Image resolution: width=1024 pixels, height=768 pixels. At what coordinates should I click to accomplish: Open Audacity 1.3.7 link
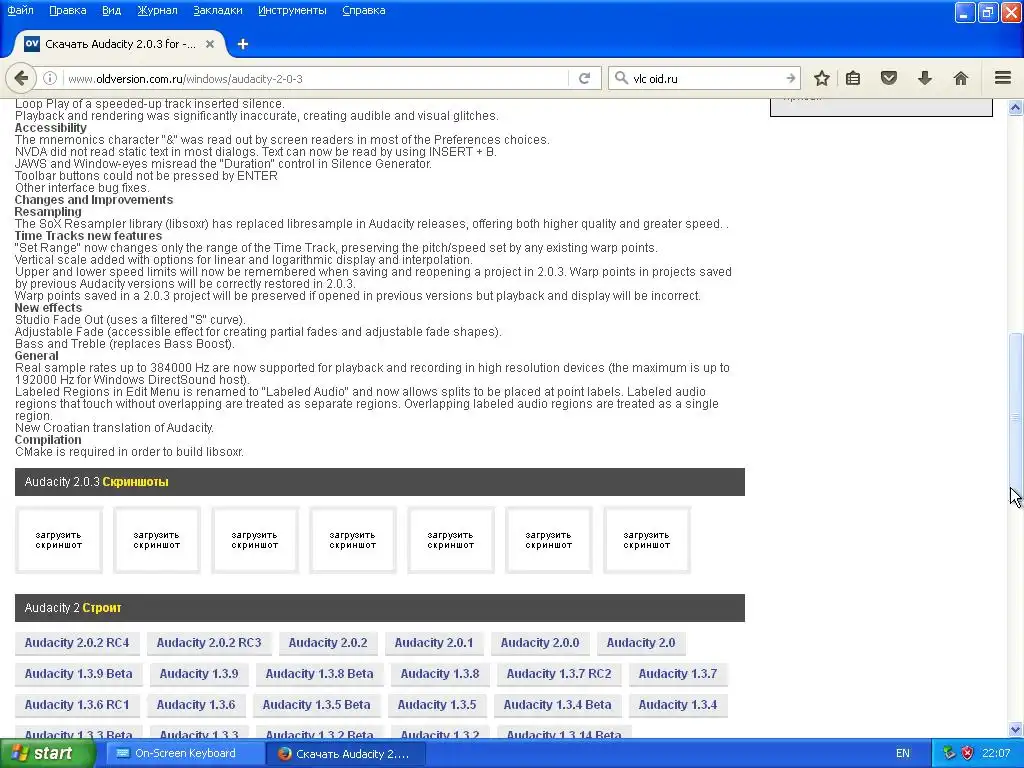click(x=678, y=674)
